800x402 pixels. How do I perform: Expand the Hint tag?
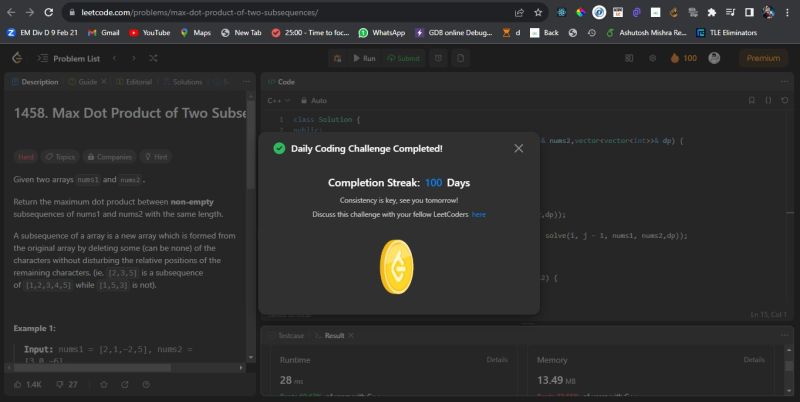click(156, 157)
